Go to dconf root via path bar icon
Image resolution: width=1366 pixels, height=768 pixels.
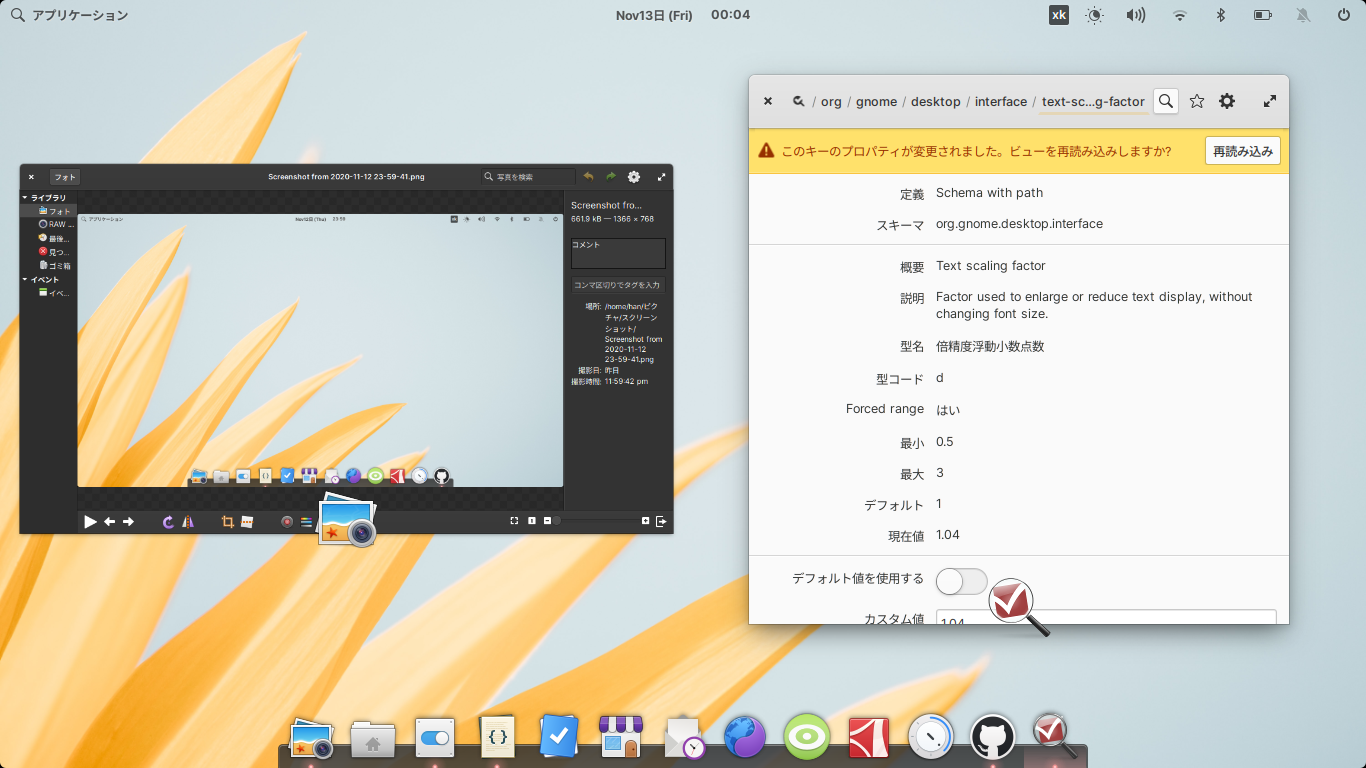pyautogui.click(x=798, y=101)
